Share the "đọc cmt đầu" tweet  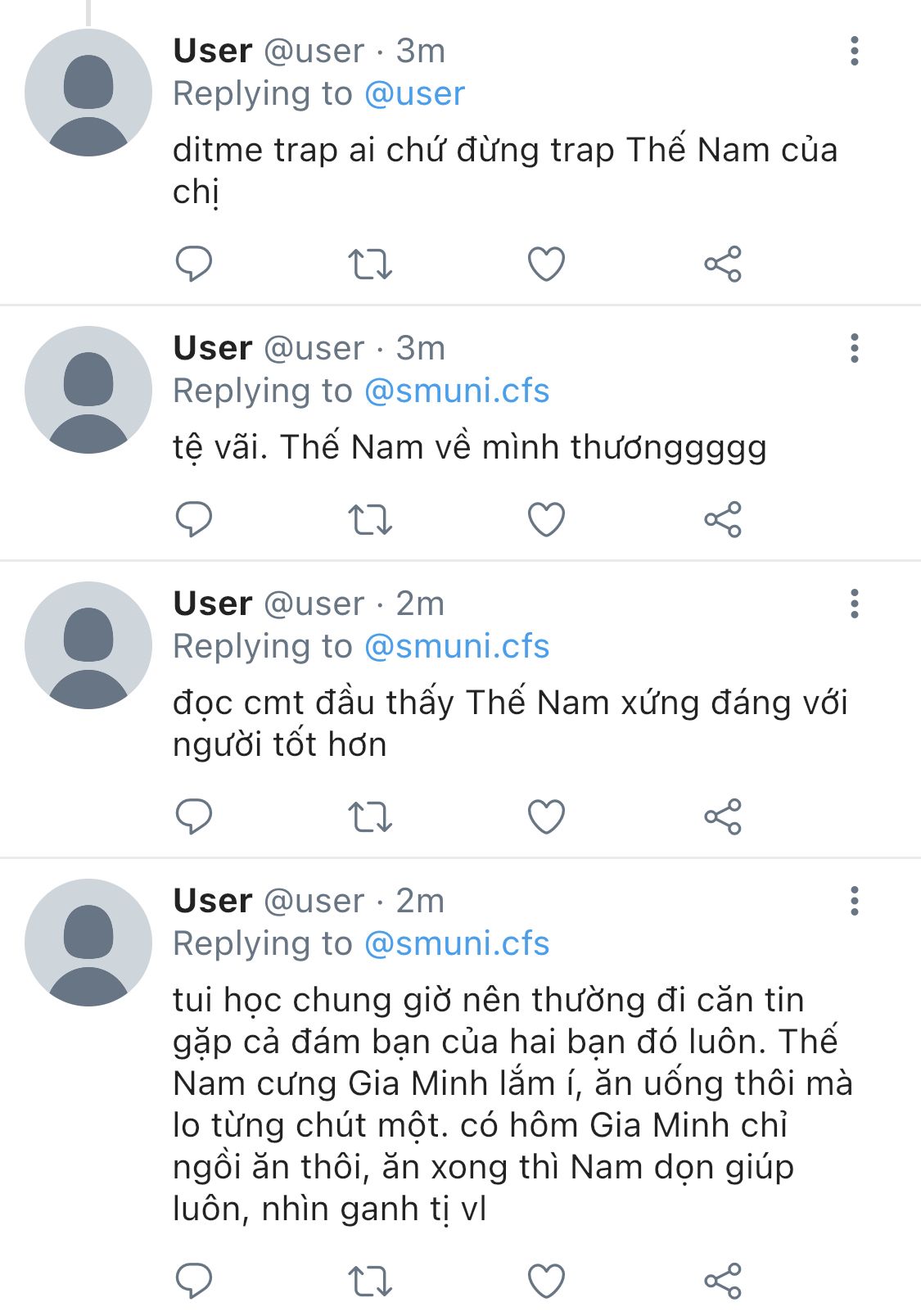(722, 816)
